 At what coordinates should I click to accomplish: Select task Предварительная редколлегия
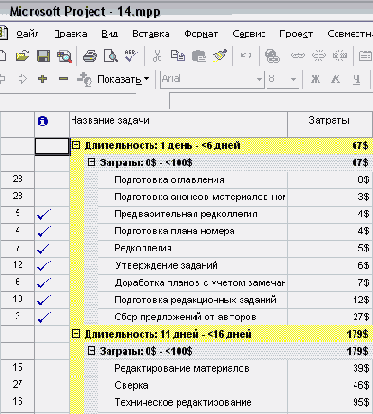pyautogui.click(x=185, y=214)
